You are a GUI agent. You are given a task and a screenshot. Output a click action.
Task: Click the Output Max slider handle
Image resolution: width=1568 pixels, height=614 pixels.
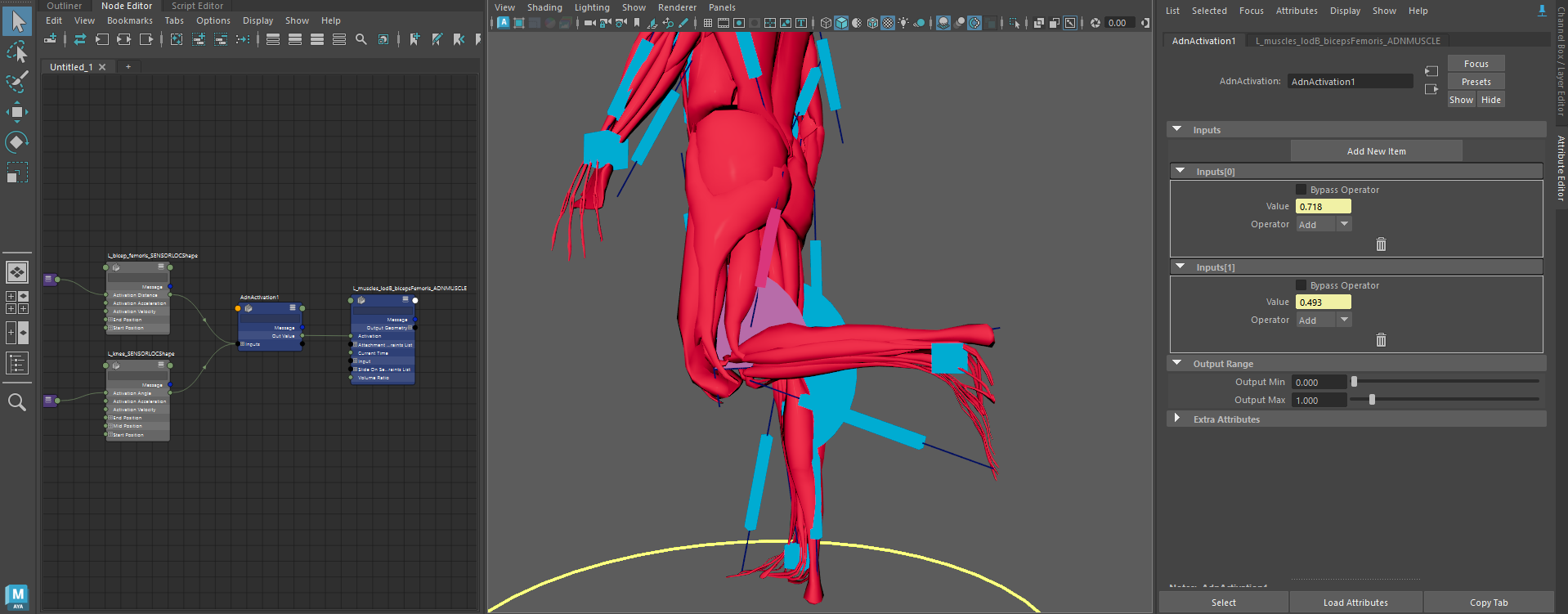point(1372,400)
